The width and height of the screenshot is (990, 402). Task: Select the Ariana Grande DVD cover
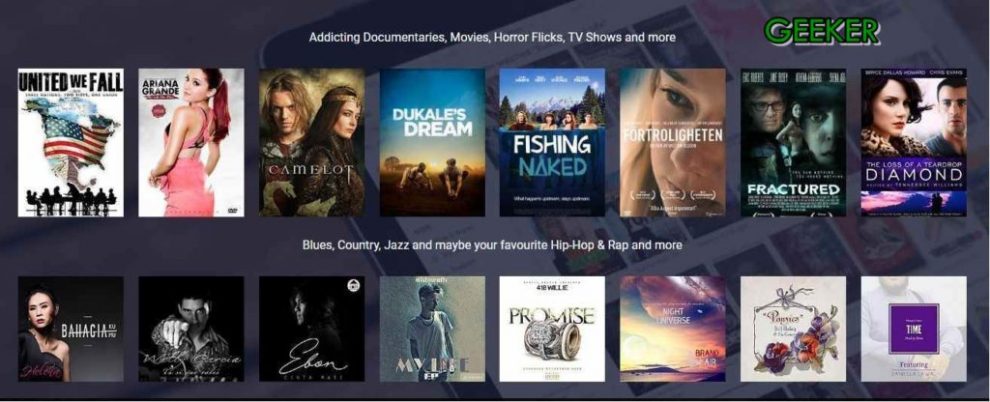[x=191, y=143]
